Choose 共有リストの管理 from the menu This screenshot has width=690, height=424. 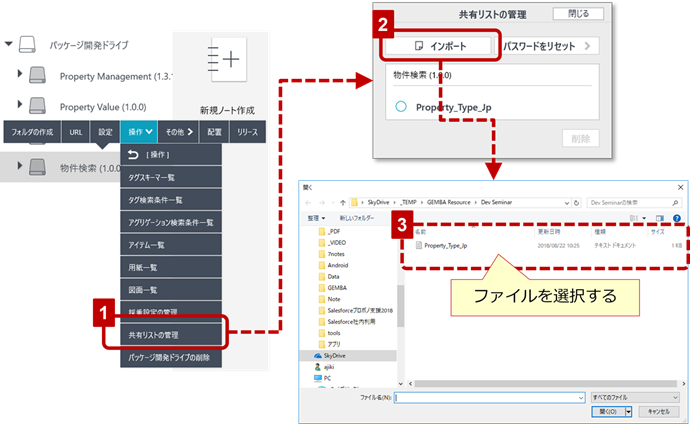tap(171, 335)
